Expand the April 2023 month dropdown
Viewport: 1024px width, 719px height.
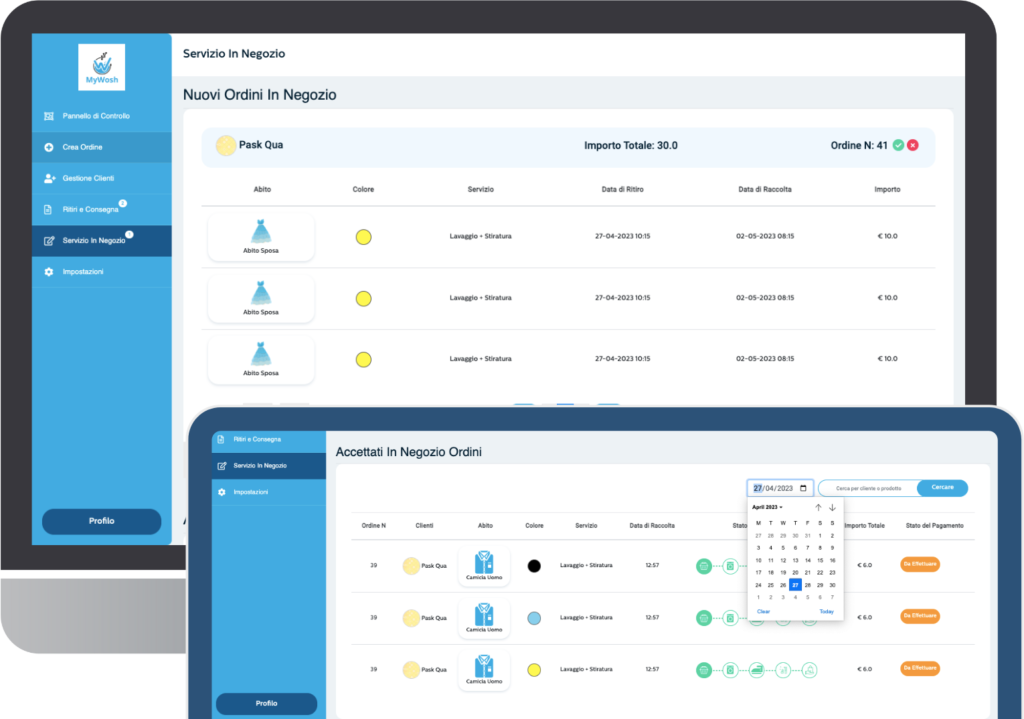(x=767, y=507)
